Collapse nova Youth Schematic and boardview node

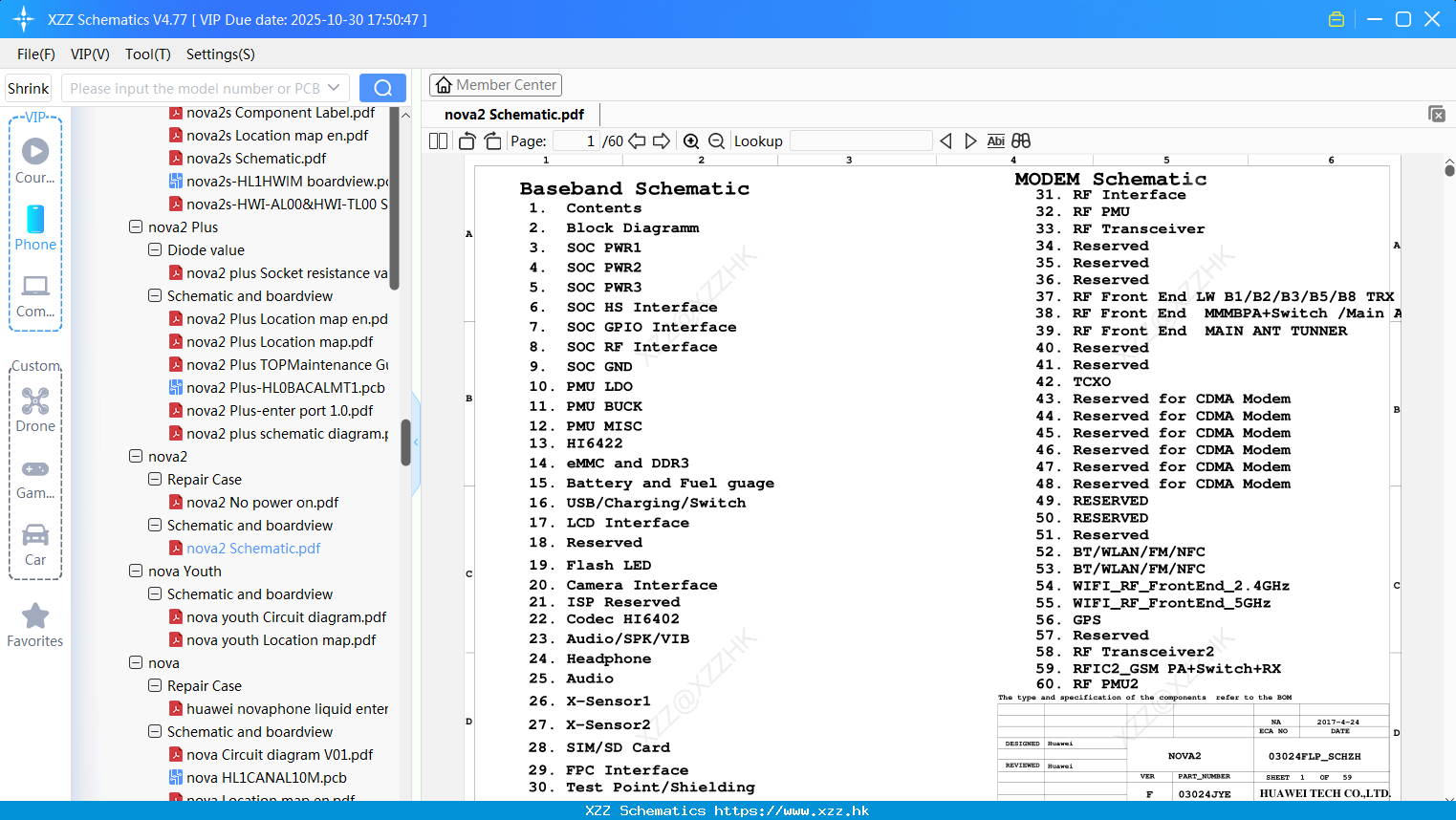click(155, 594)
